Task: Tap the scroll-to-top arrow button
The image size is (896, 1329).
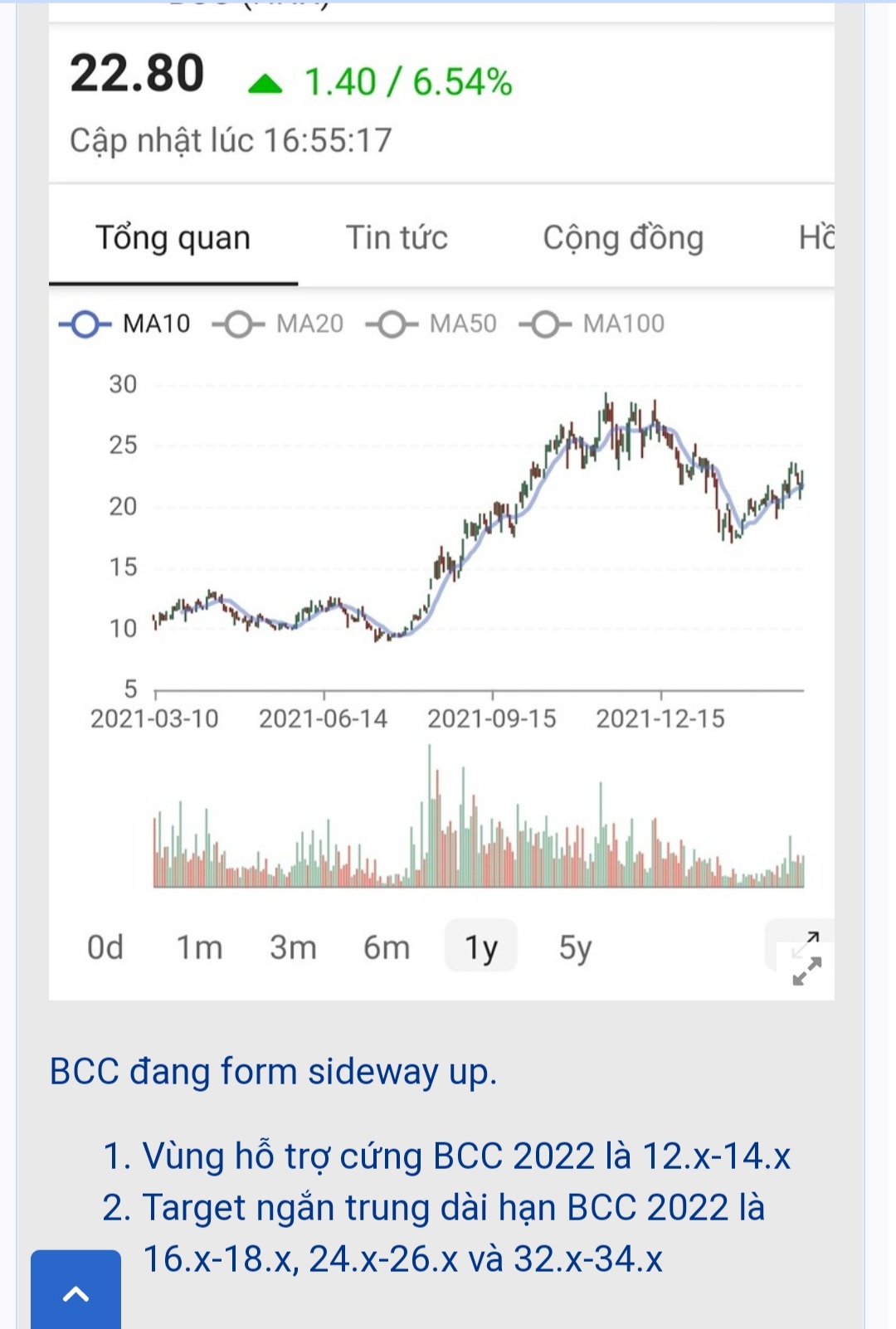Action: [x=75, y=1292]
